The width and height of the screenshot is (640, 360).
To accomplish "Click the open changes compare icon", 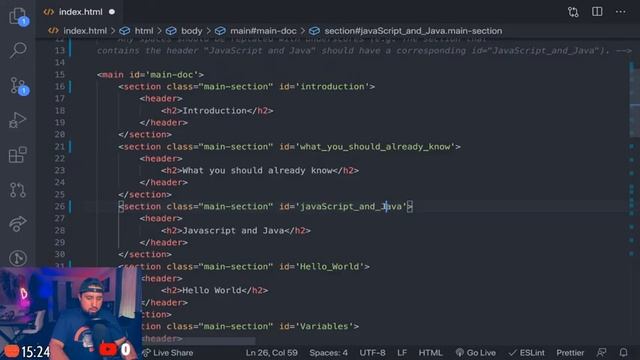I will 573,12.
